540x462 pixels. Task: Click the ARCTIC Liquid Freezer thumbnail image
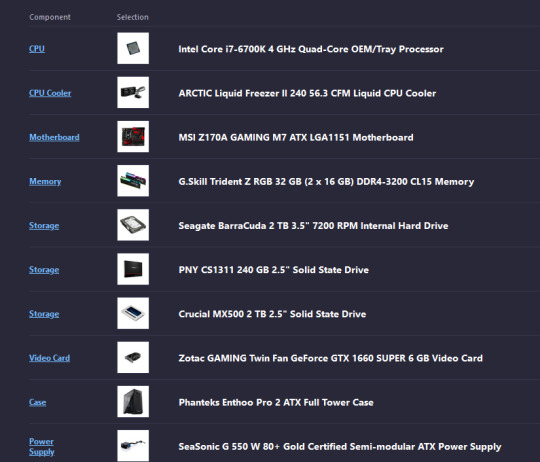pyautogui.click(x=133, y=92)
